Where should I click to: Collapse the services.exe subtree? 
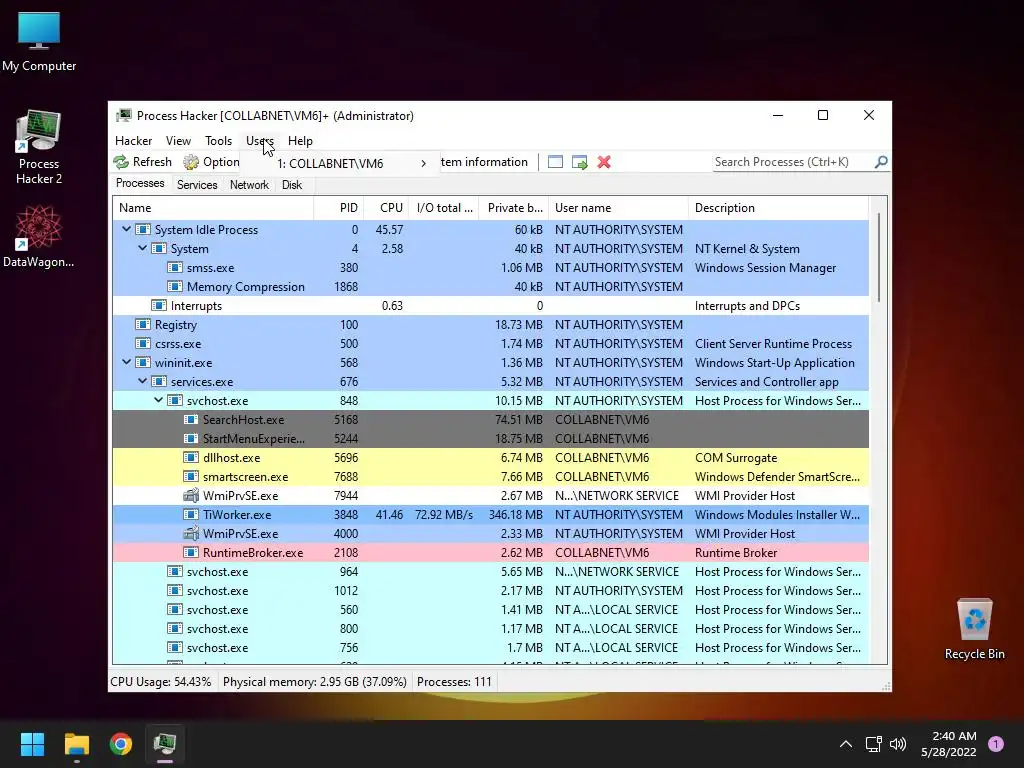tap(142, 381)
